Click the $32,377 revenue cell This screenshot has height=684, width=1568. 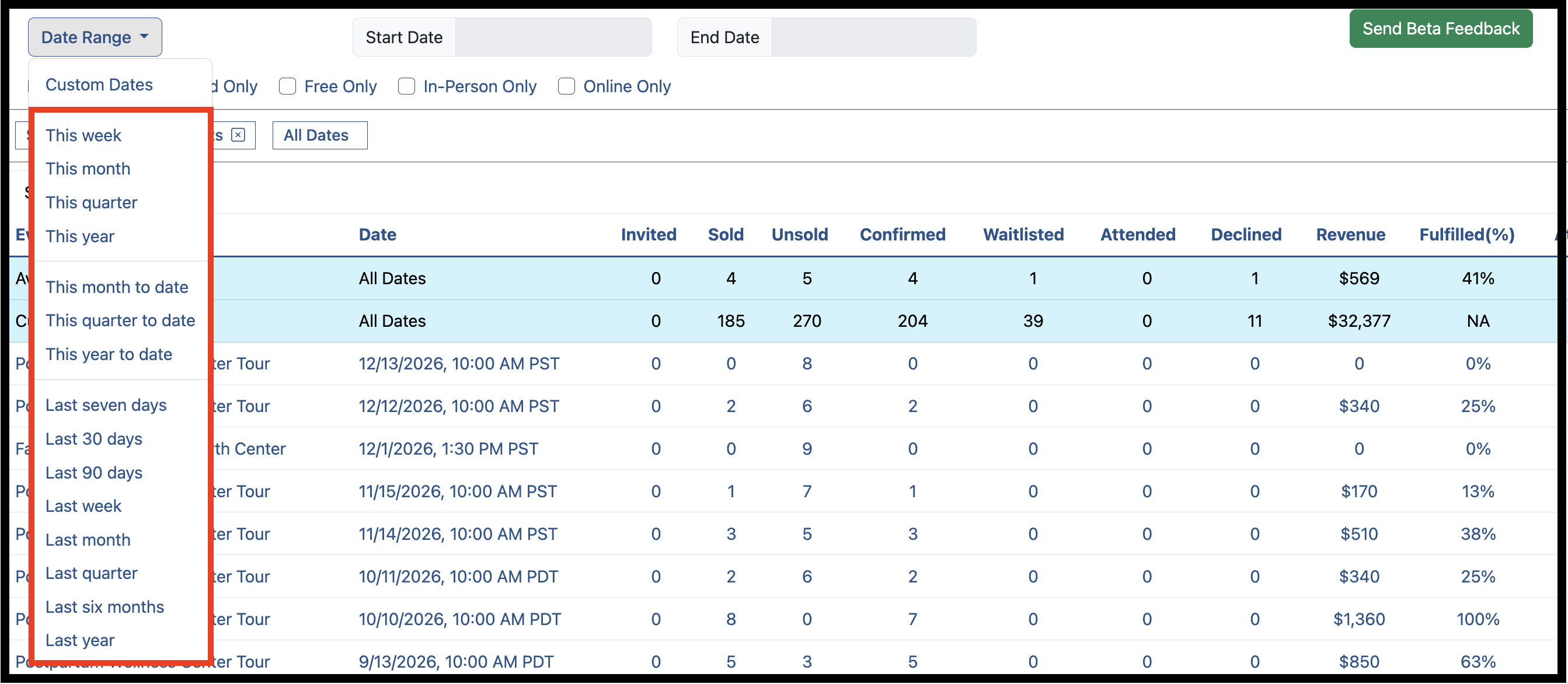[x=1359, y=322]
